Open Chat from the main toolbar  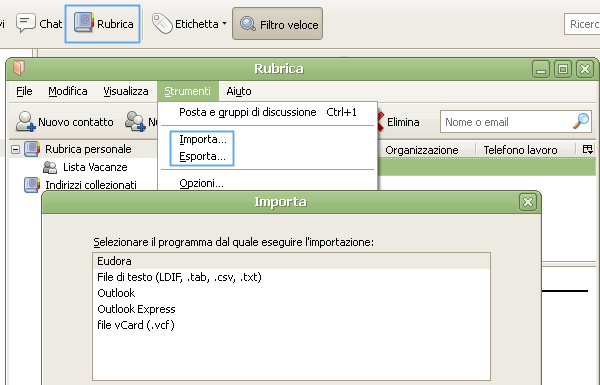[39, 24]
